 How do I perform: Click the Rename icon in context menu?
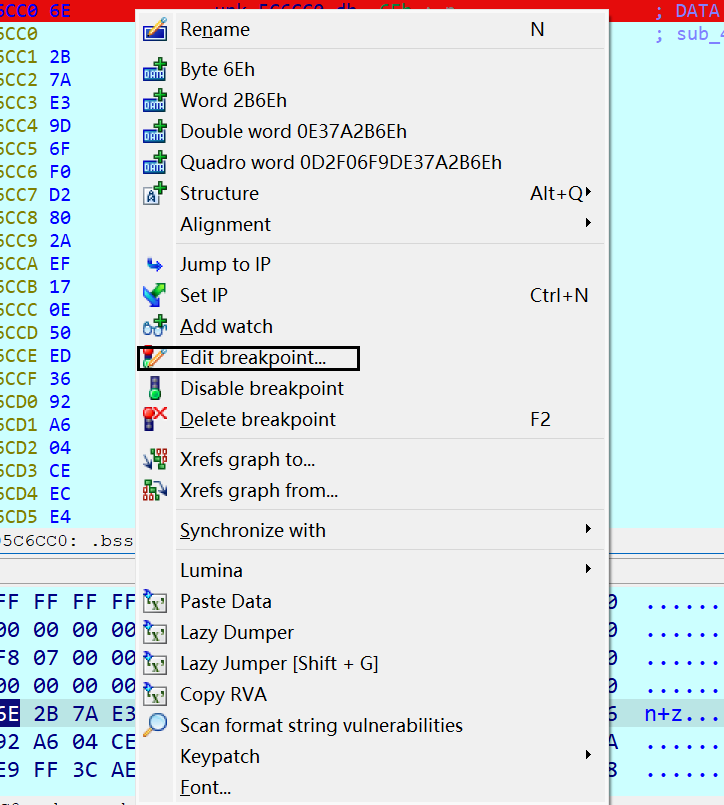155,30
